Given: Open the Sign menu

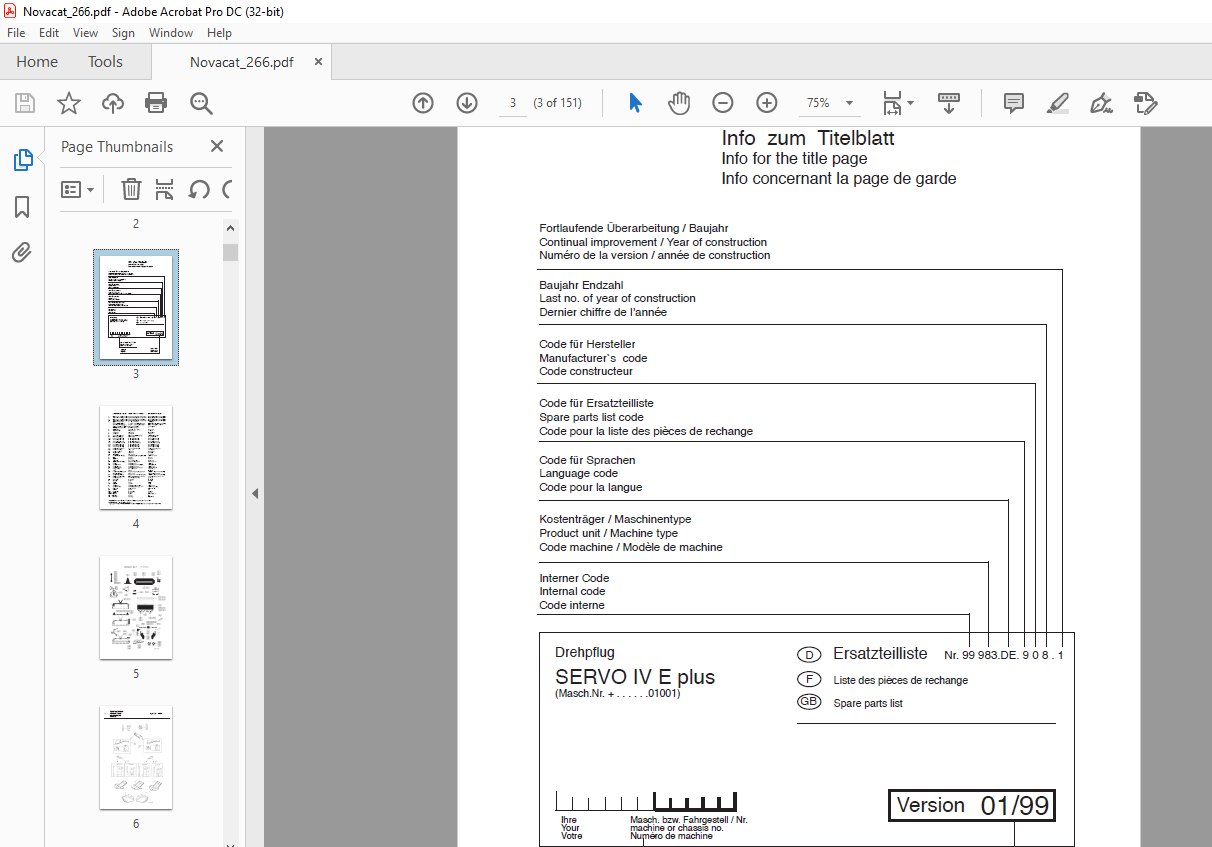Looking at the screenshot, I should coord(123,33).
